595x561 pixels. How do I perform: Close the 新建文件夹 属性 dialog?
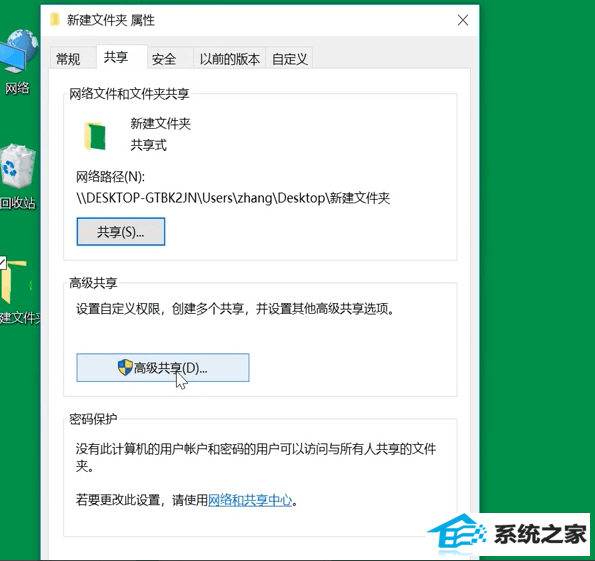[x=463, y=20]
